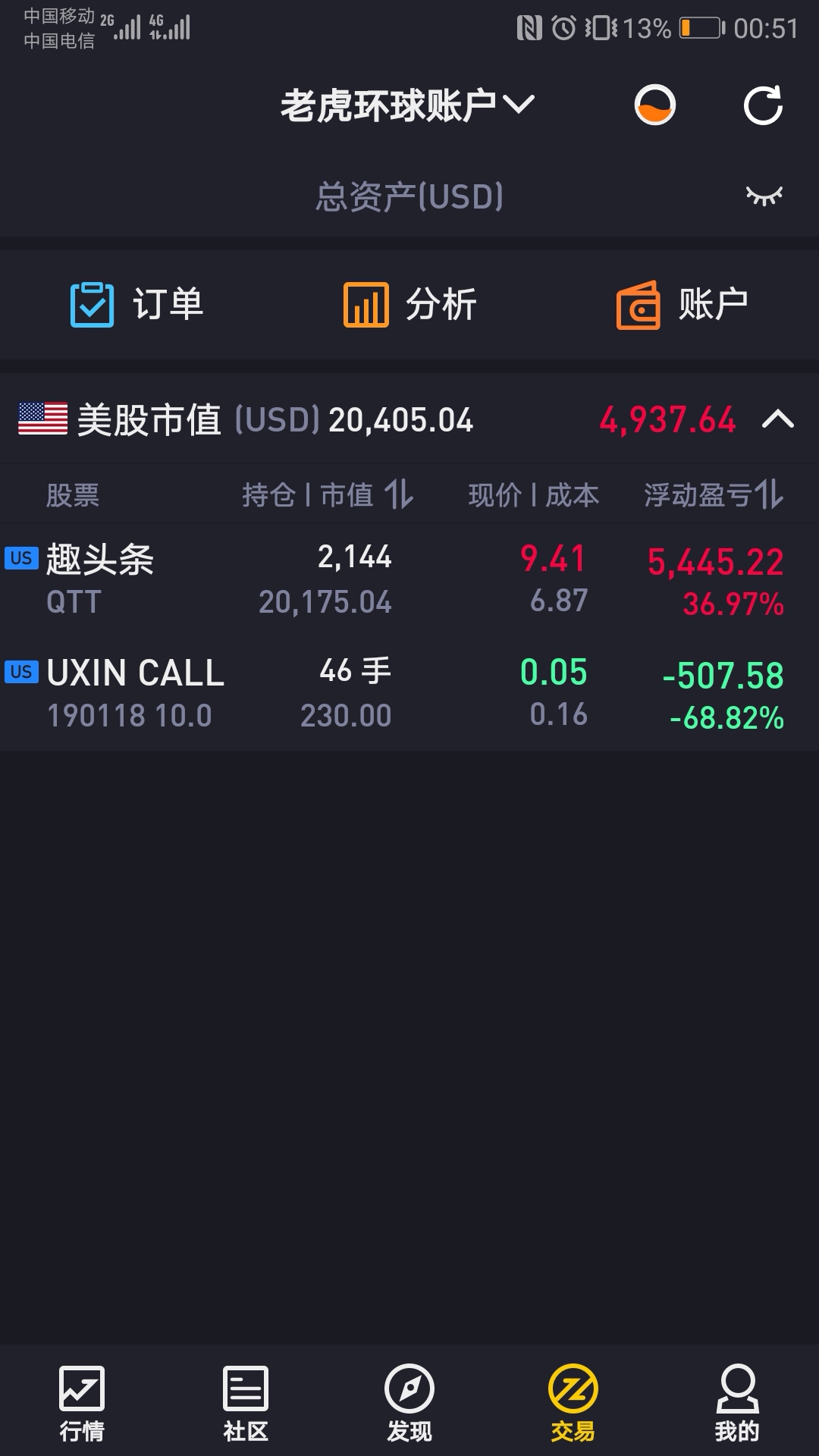Screen dimensions: 819x1456
Task: Open the 分析 analysis chart icon
Action: point(366,305)
